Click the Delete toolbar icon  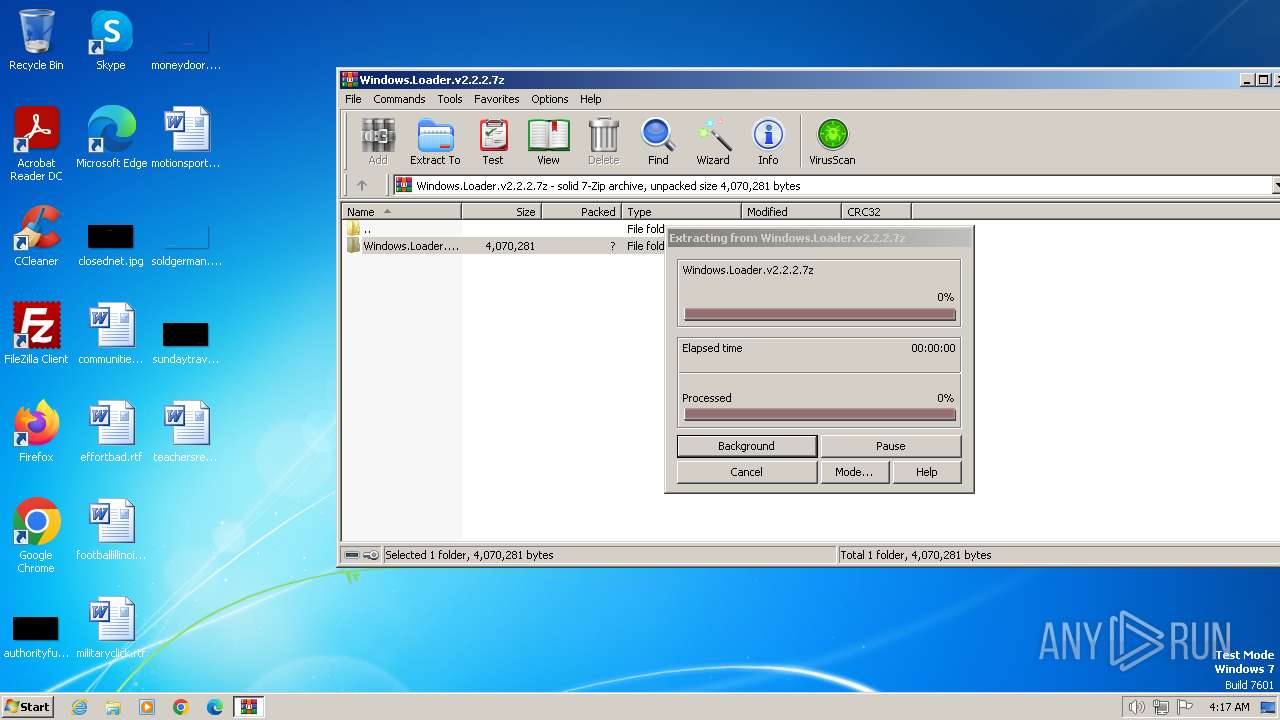pos(603,141)
